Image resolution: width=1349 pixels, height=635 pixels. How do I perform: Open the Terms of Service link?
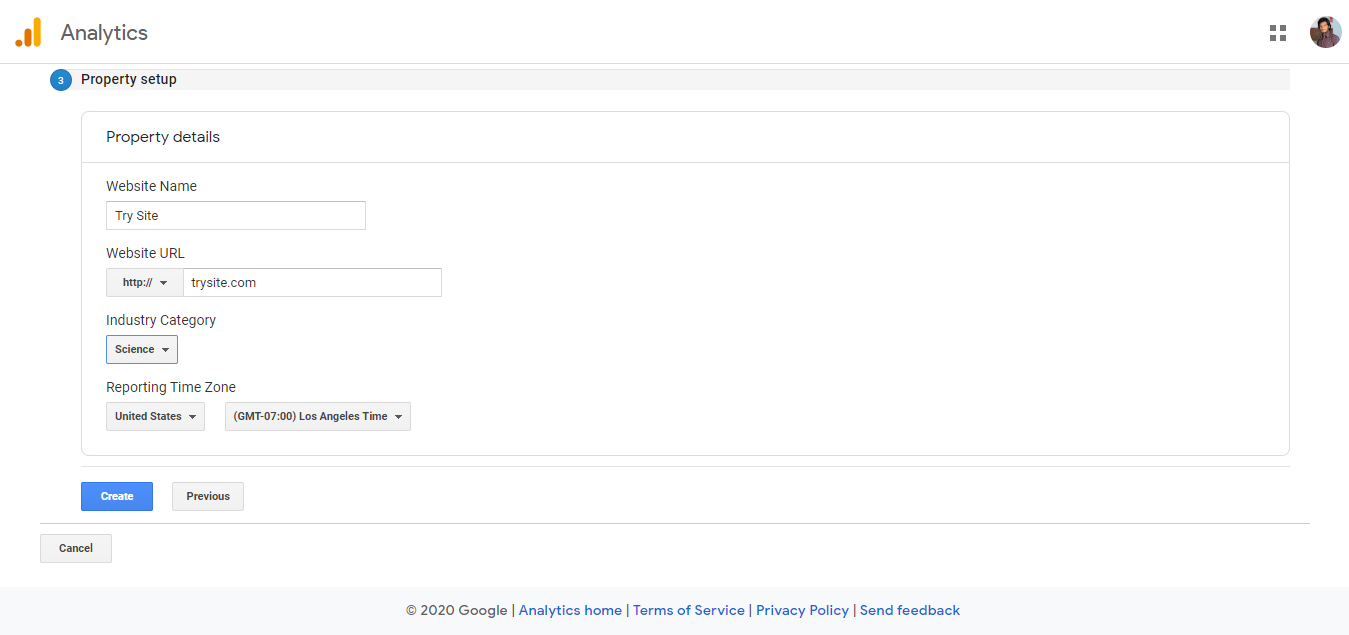coord(689,610)
